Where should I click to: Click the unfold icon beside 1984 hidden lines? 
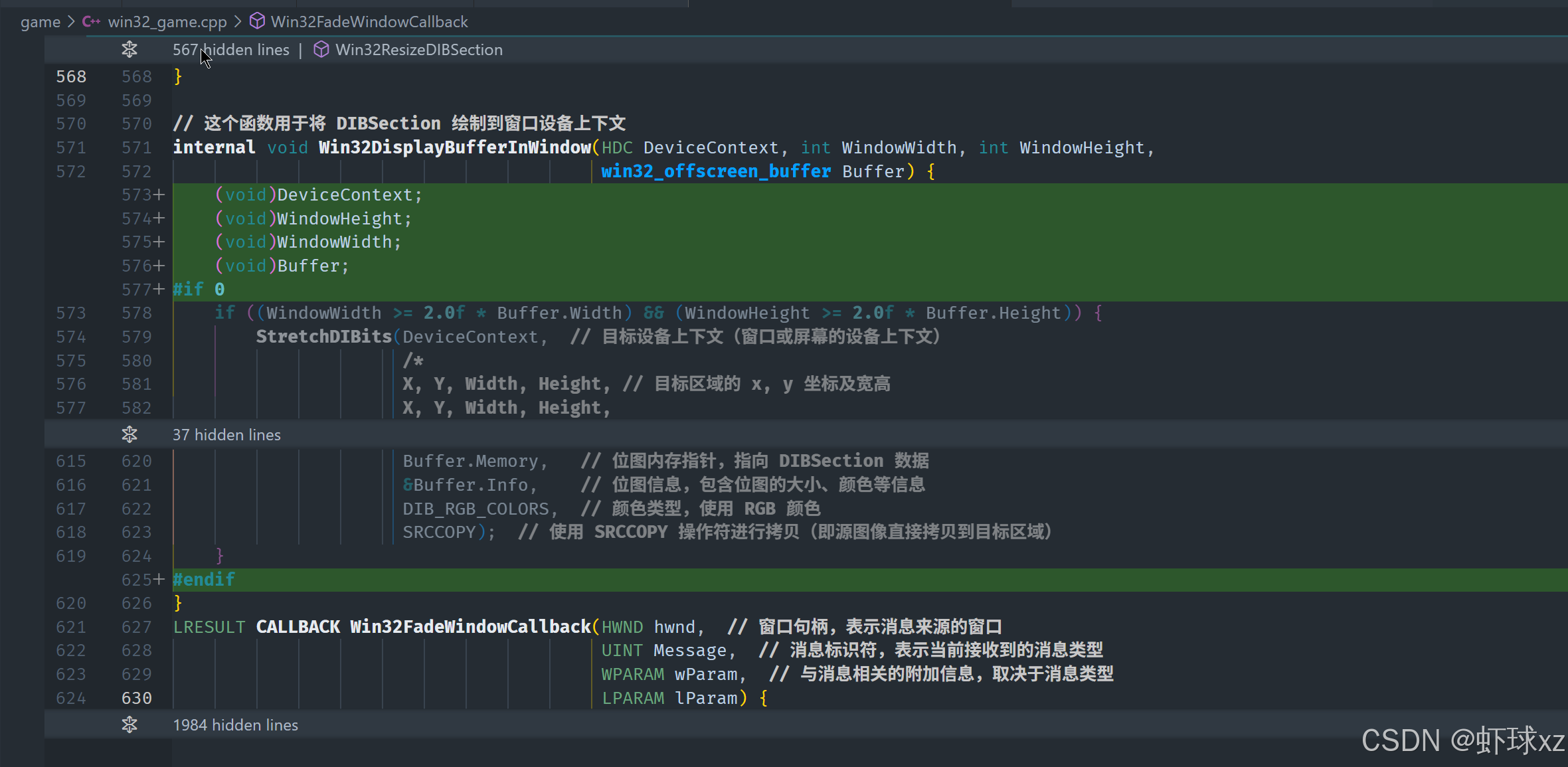pyautogui.click(x=130, y=724)
